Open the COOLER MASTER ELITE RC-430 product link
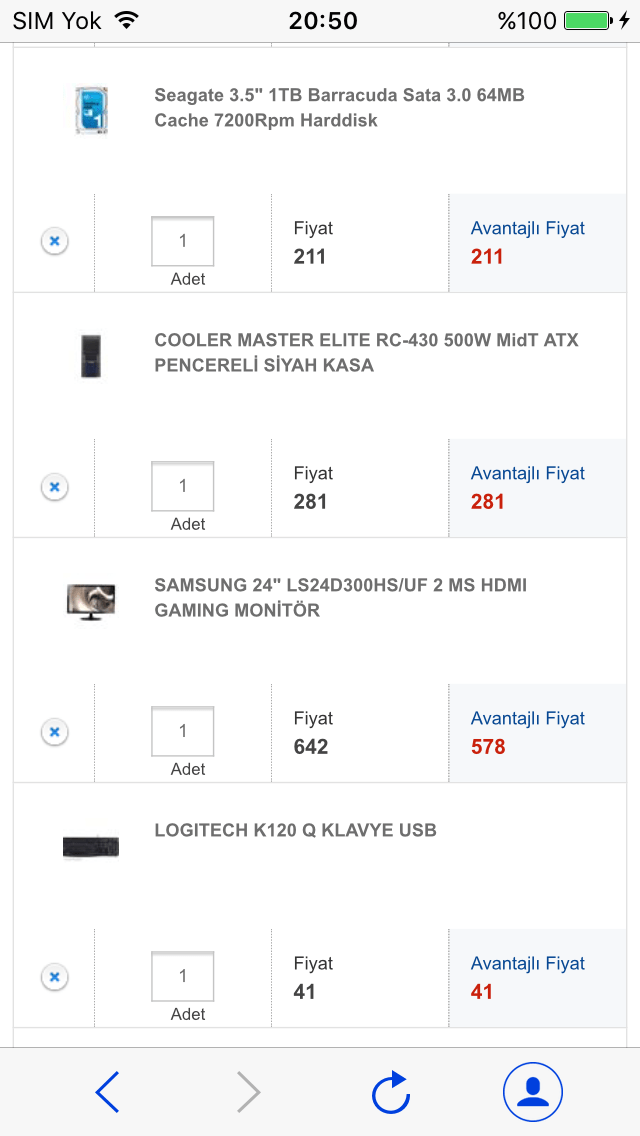 coord(366,353)
